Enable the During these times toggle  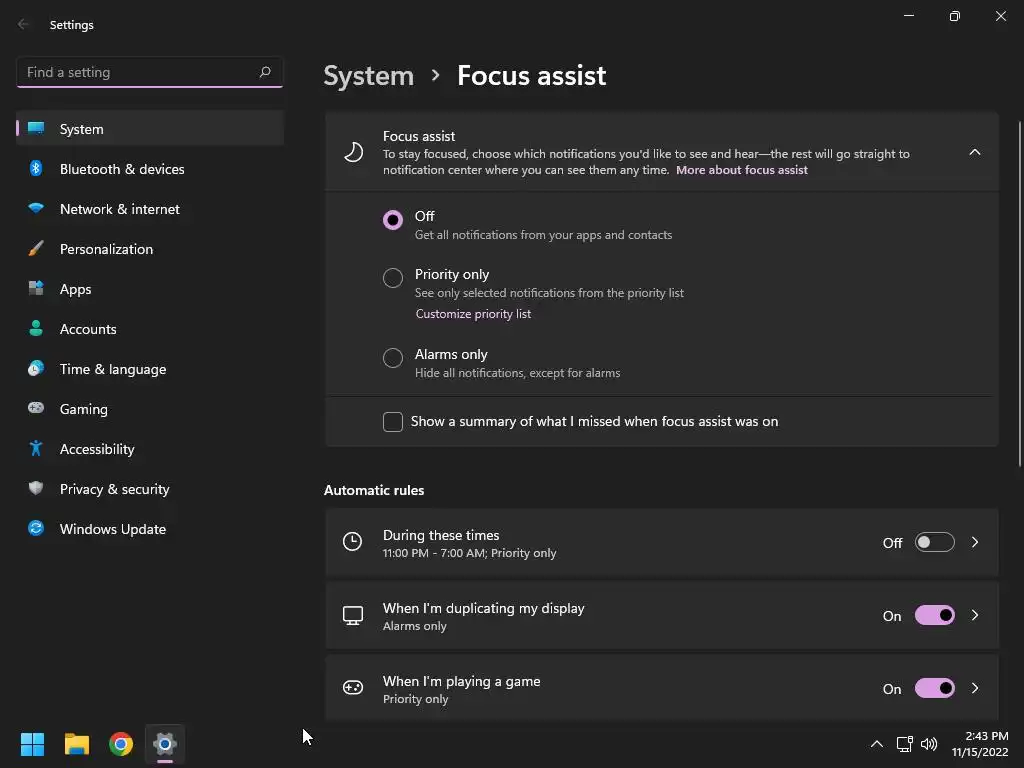pyautogui.click(x=934, y=543)
